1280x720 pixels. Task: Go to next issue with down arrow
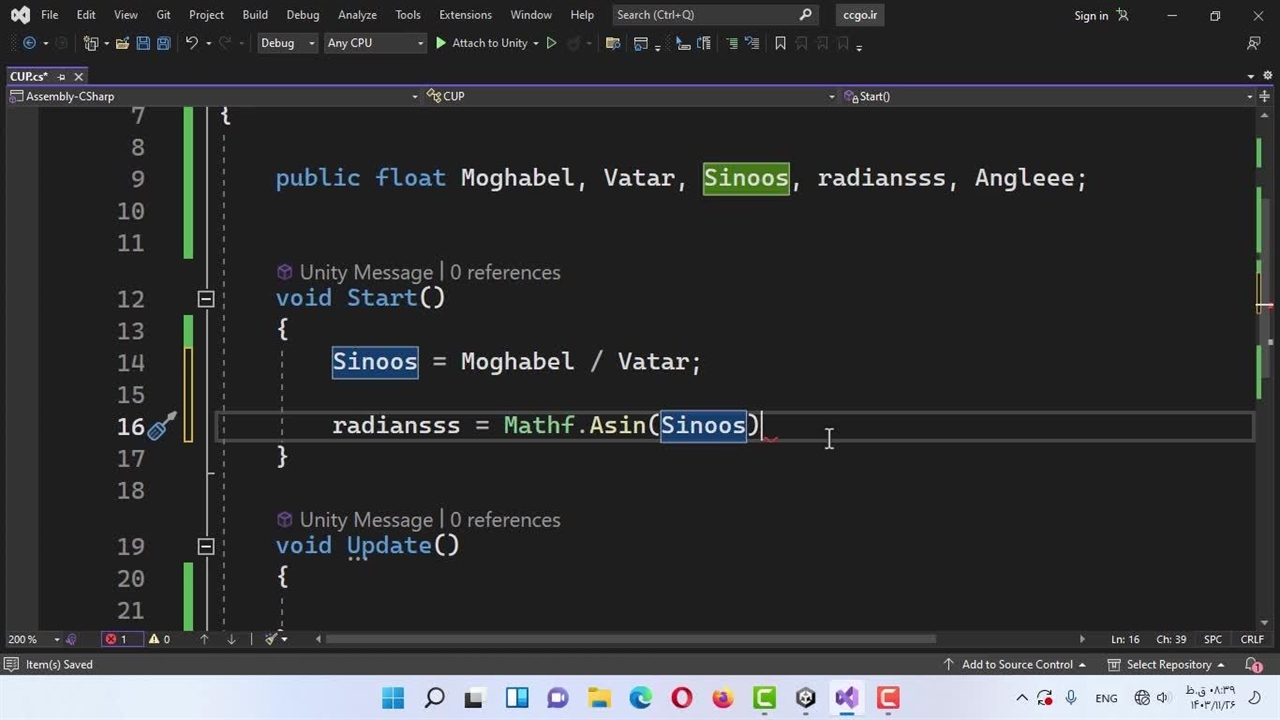[x=231, y=639]
